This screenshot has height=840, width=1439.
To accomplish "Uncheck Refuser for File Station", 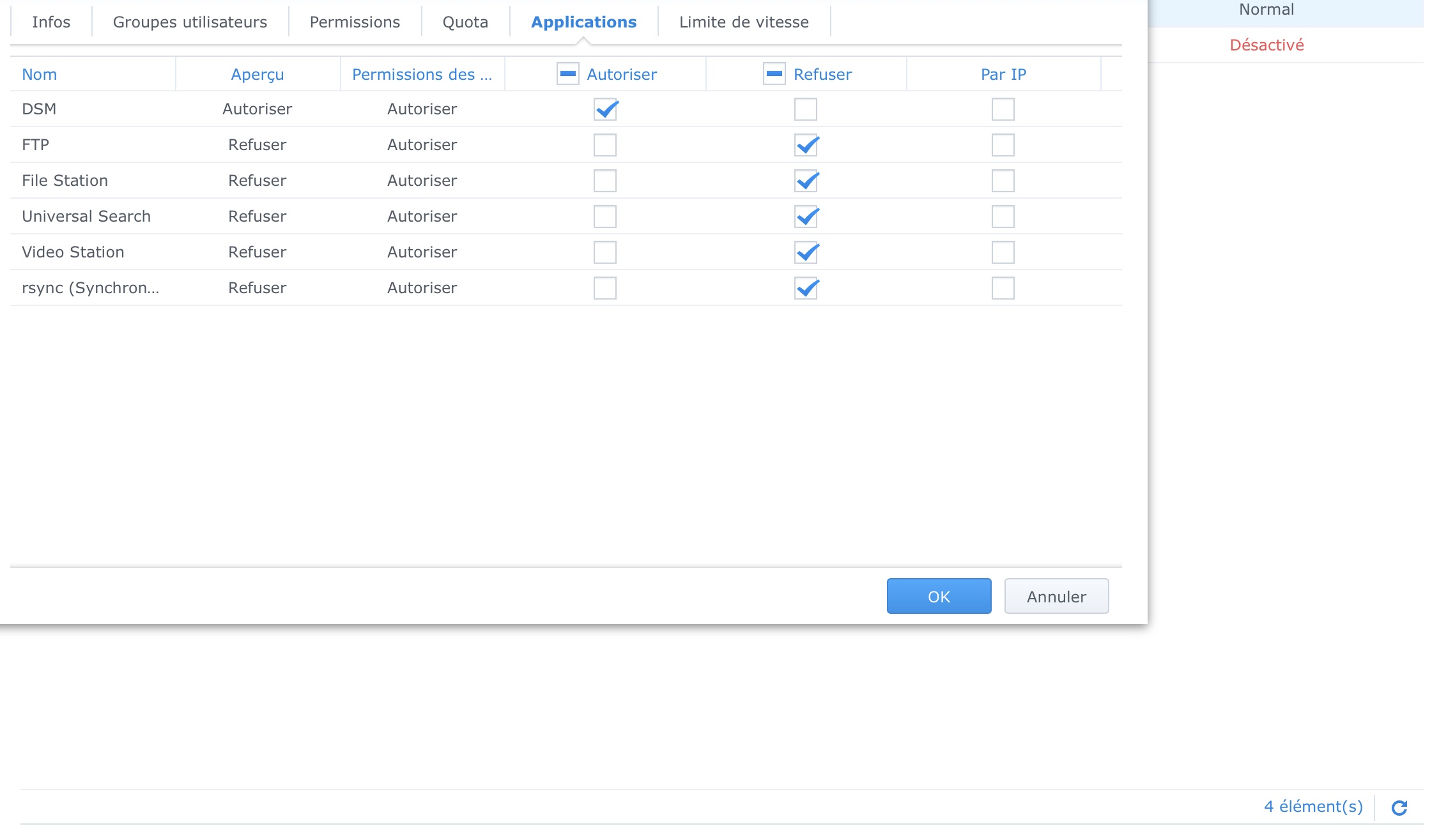I will (806, 181).
